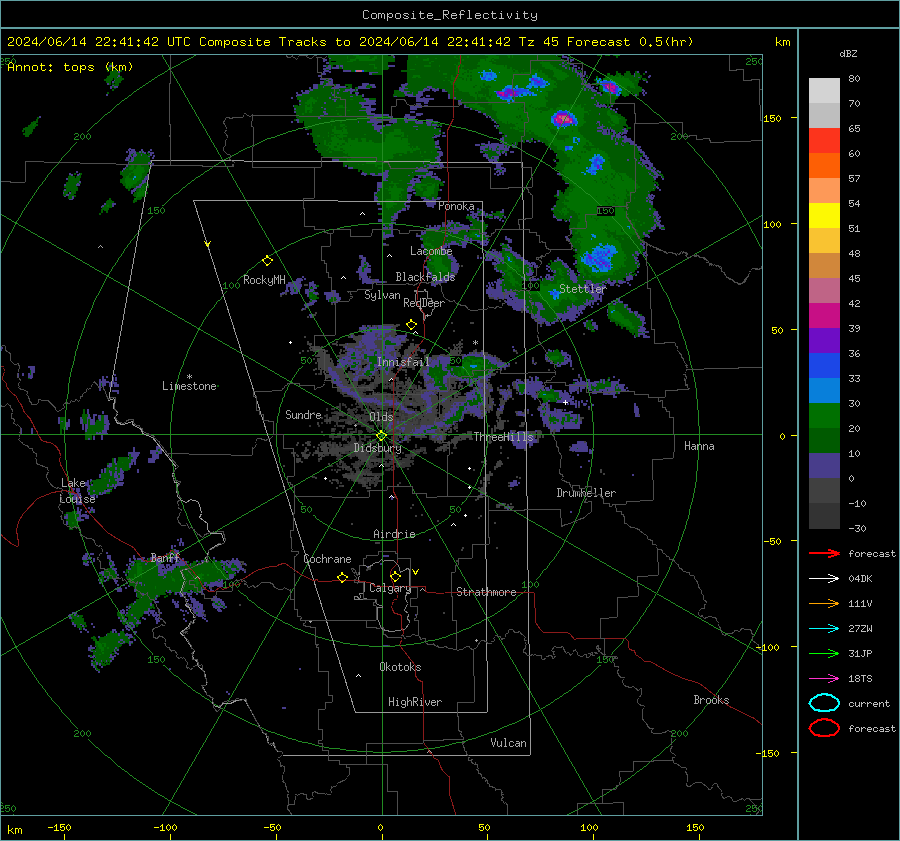Screen dimensions: 900x841
Task: Click the UTC Composite Tracks timestamp header
Action: tap(350, 42)
